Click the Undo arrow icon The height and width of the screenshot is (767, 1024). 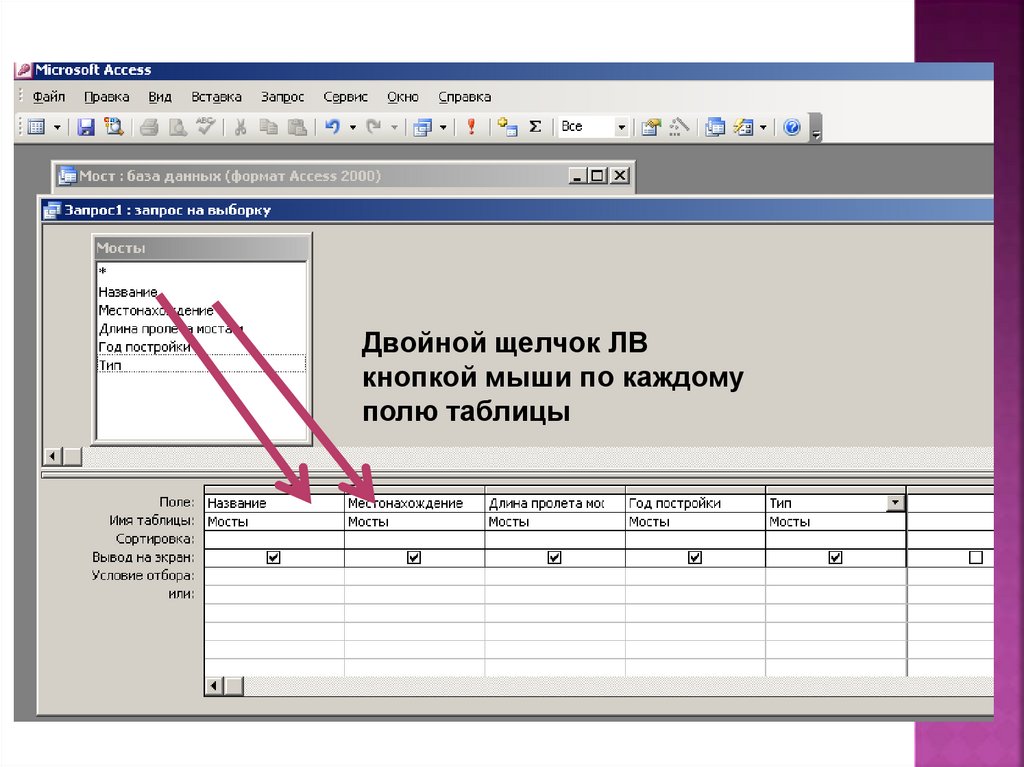pos(332,127)
